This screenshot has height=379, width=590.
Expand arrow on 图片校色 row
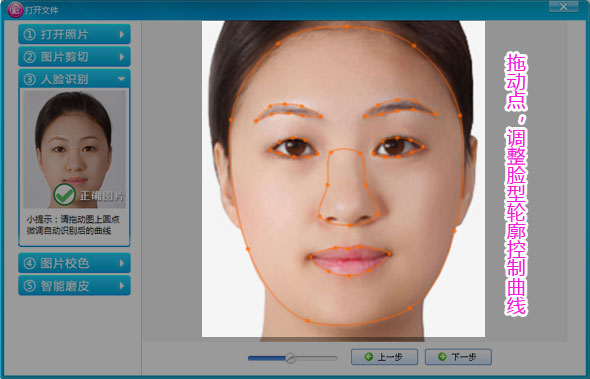point(122,263)
